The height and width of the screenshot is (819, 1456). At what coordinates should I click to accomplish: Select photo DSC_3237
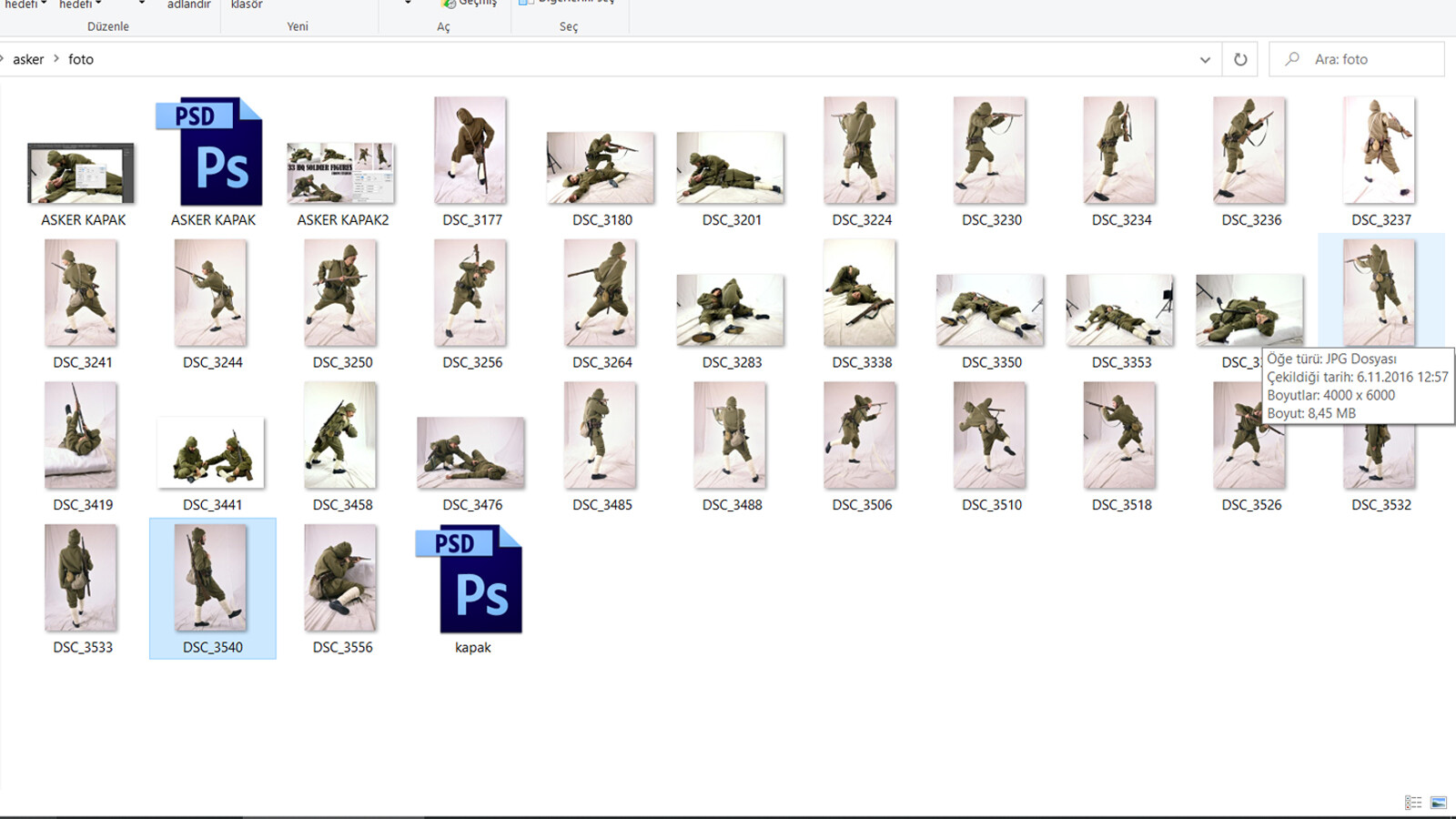(1380, 150)
